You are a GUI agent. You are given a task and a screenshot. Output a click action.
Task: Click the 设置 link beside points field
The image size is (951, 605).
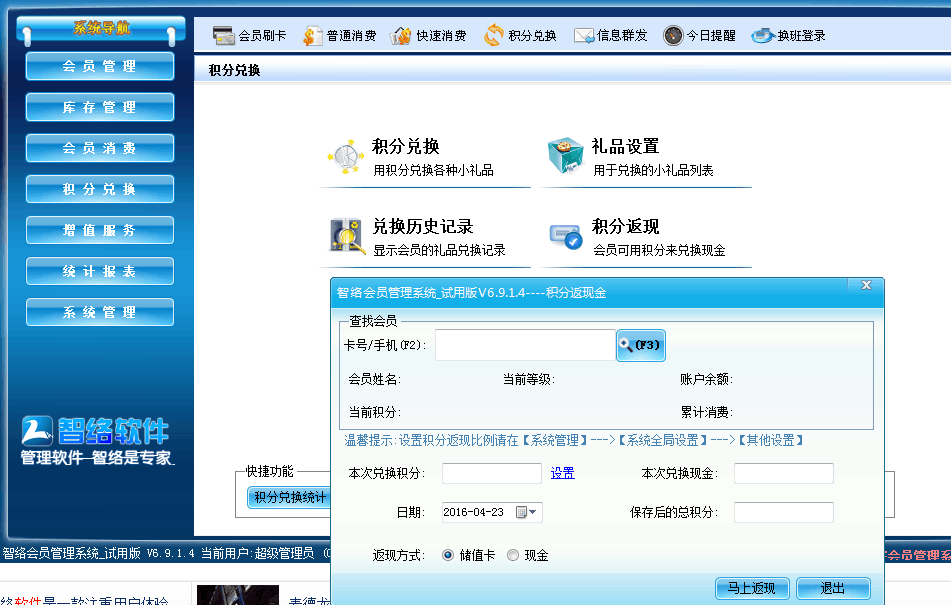(x=562, y=473)
